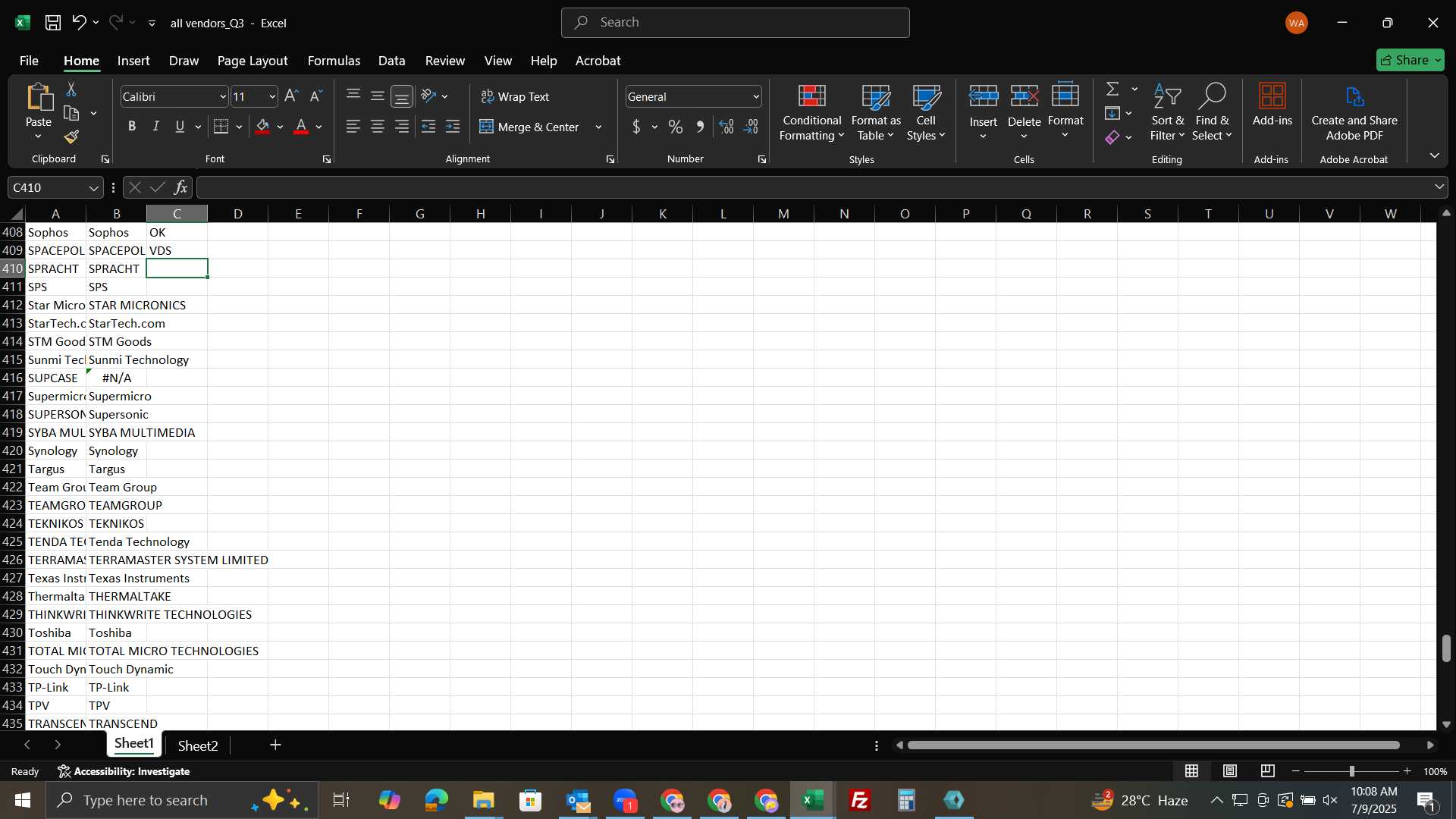Open Add-ins from ribbon
This screenshot has width=1456, height=819.
point(1272,105)
